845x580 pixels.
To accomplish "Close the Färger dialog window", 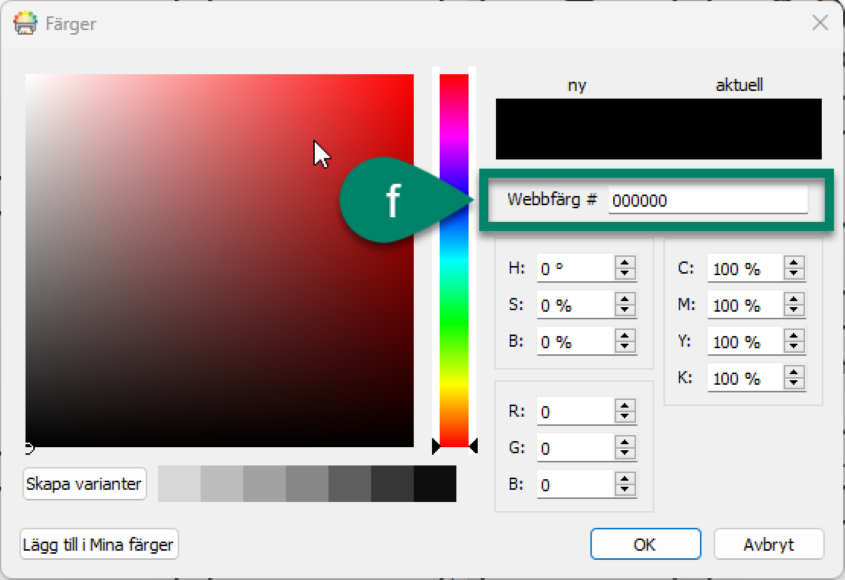I will pos(820,23).
